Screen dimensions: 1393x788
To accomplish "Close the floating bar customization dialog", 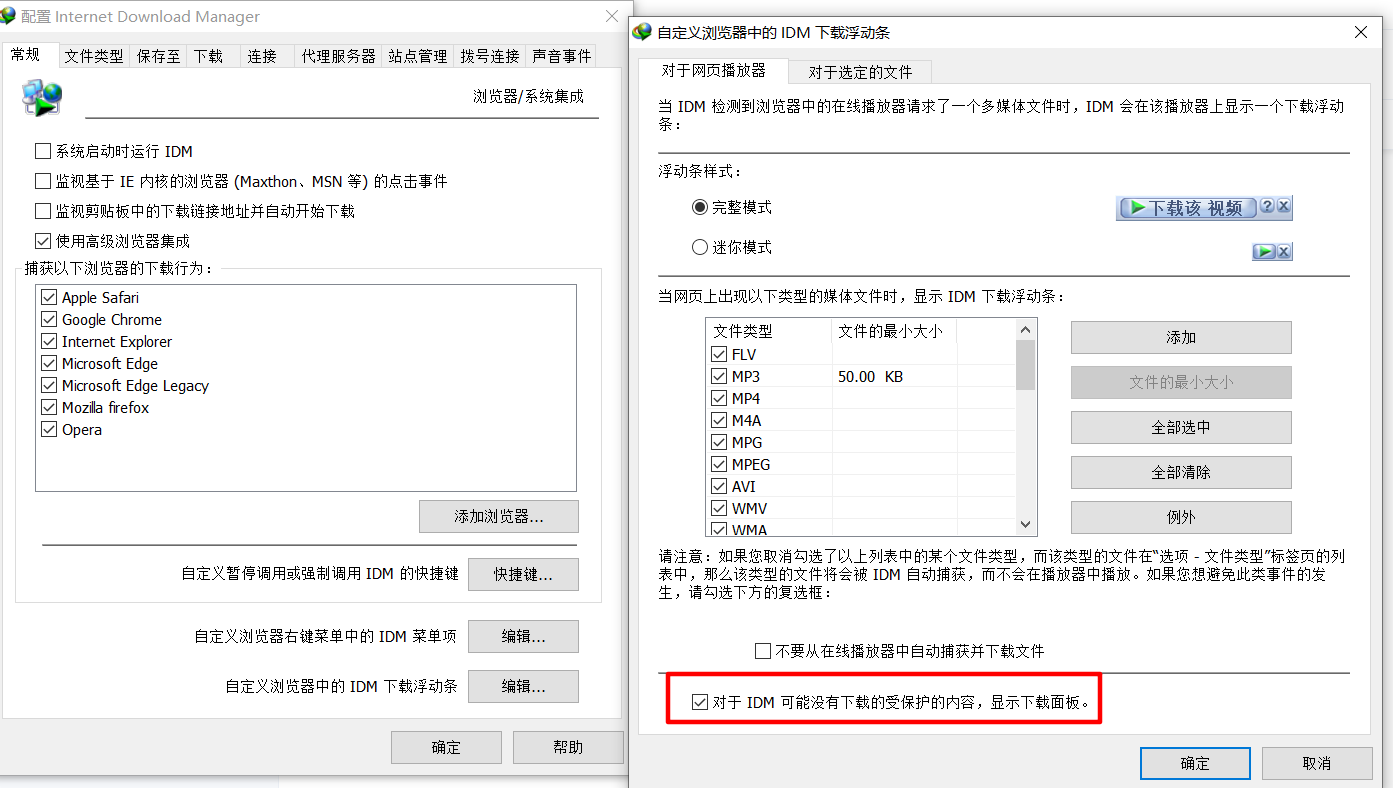I will (x=1361, y=32).
